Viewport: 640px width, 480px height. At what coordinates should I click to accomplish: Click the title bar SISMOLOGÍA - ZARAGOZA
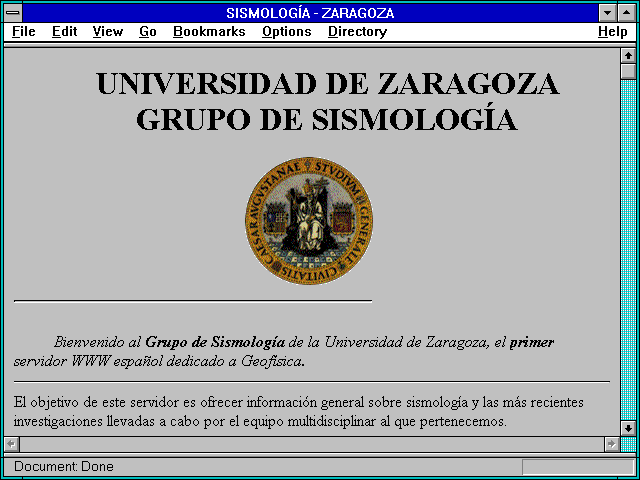pos(310,13)
